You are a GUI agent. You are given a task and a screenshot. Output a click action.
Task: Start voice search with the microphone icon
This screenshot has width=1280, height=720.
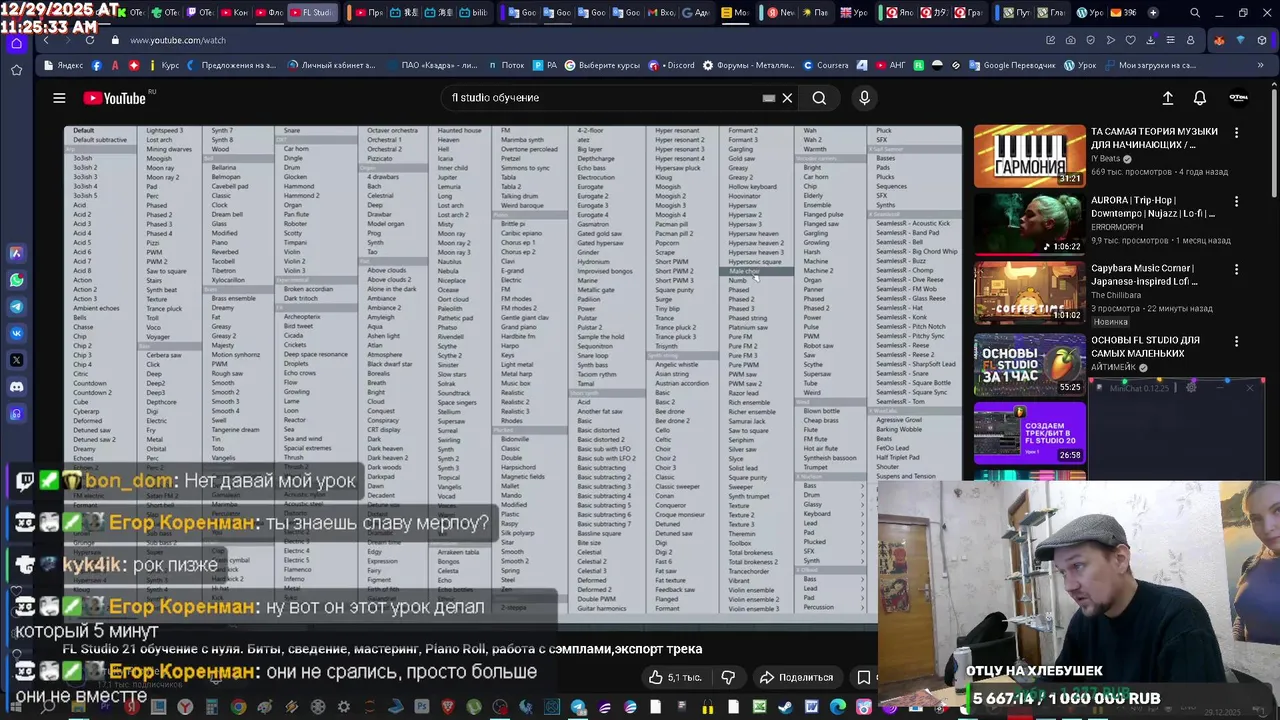[x=865, y=98]
